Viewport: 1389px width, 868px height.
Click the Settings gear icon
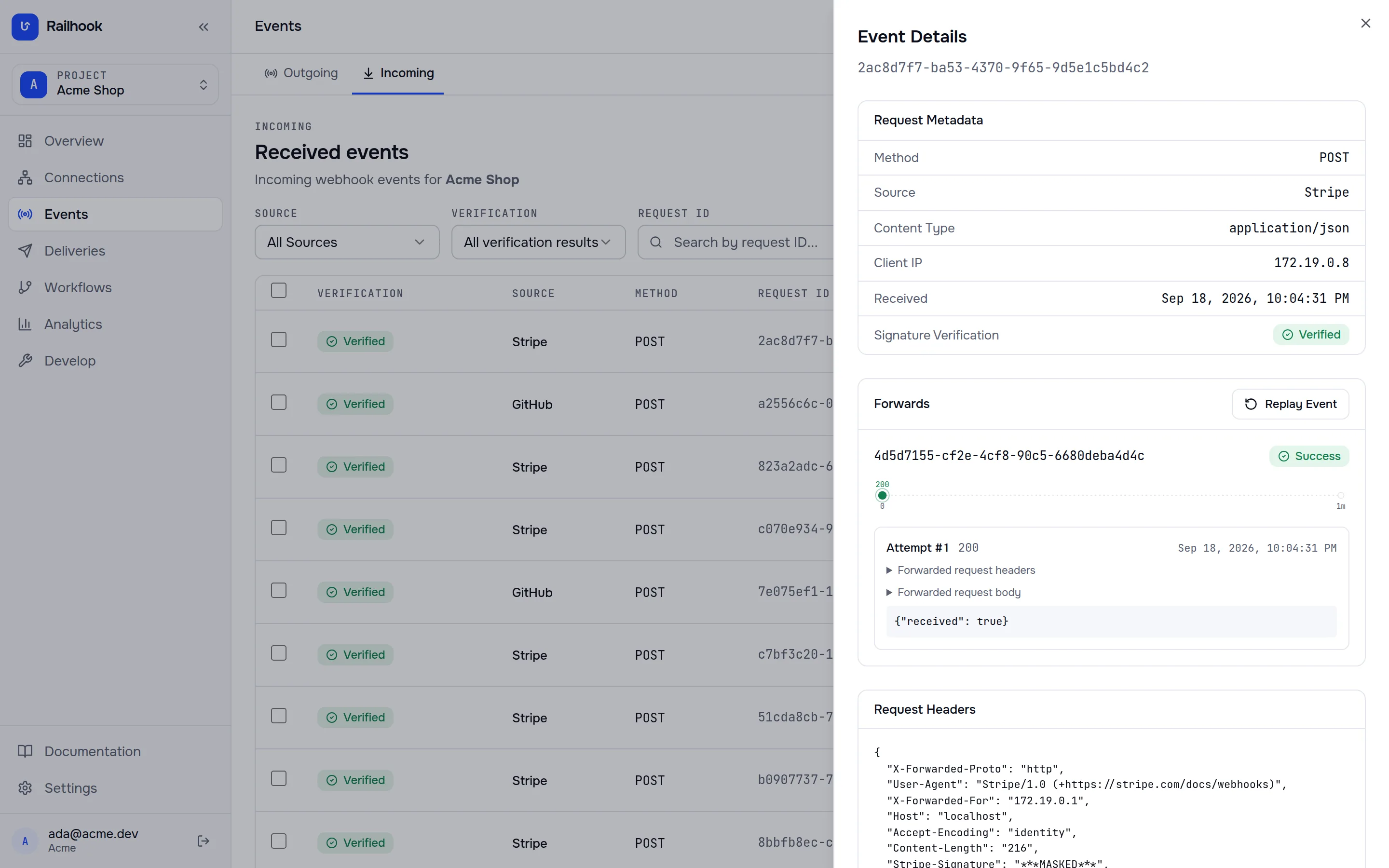point(25,787)
